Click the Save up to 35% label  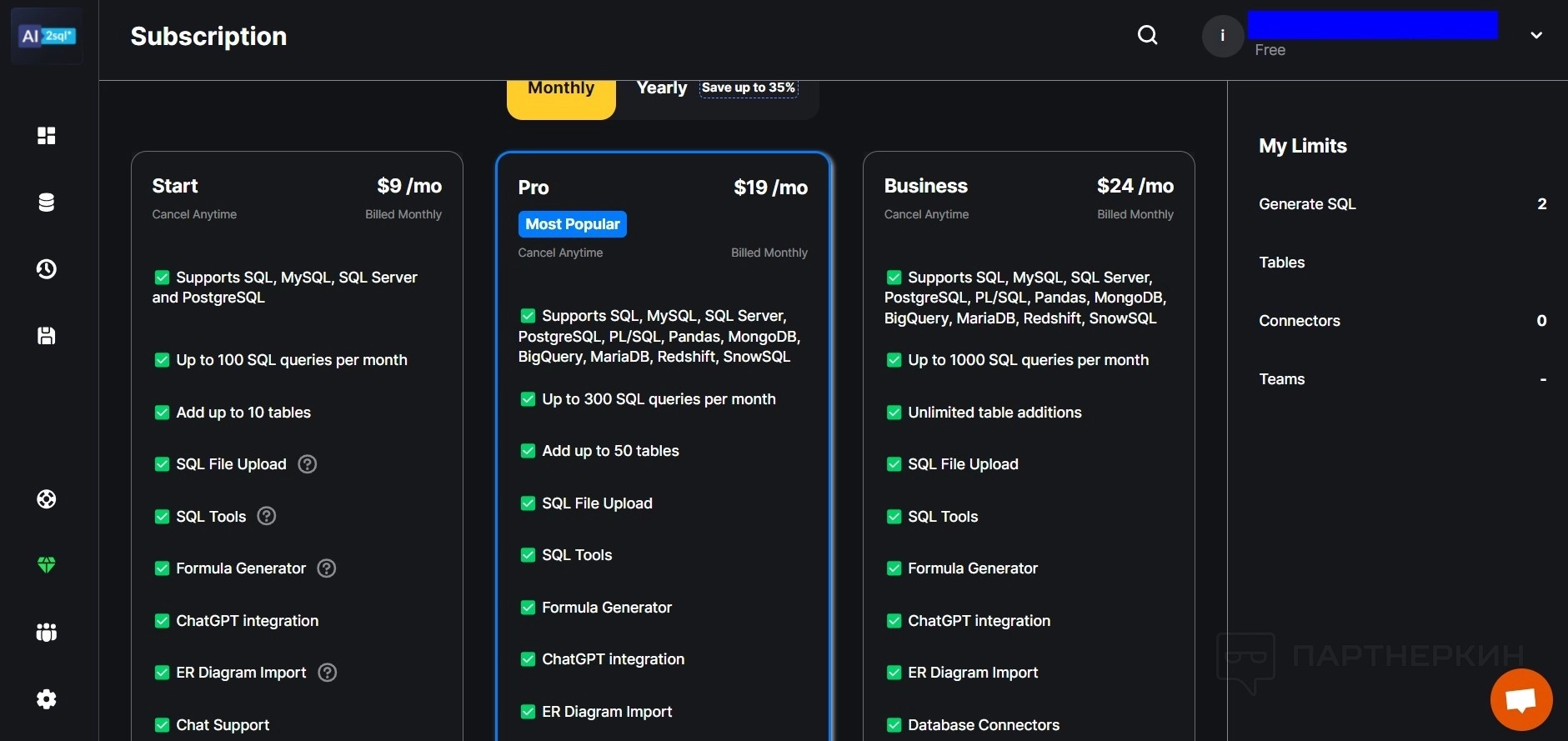pyautogui.click(x=748, y=88)
